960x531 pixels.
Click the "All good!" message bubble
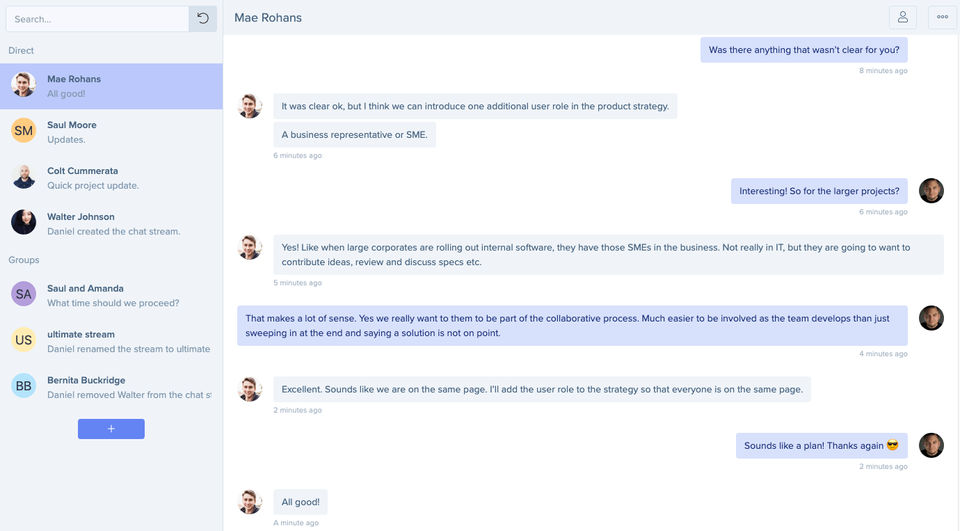tap(301, 502)
